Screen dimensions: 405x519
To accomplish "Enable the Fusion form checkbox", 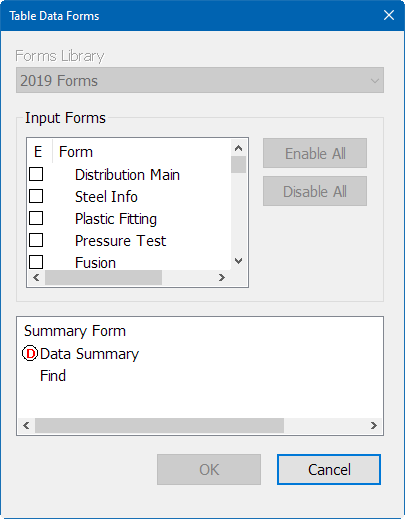I will point(36,262).
